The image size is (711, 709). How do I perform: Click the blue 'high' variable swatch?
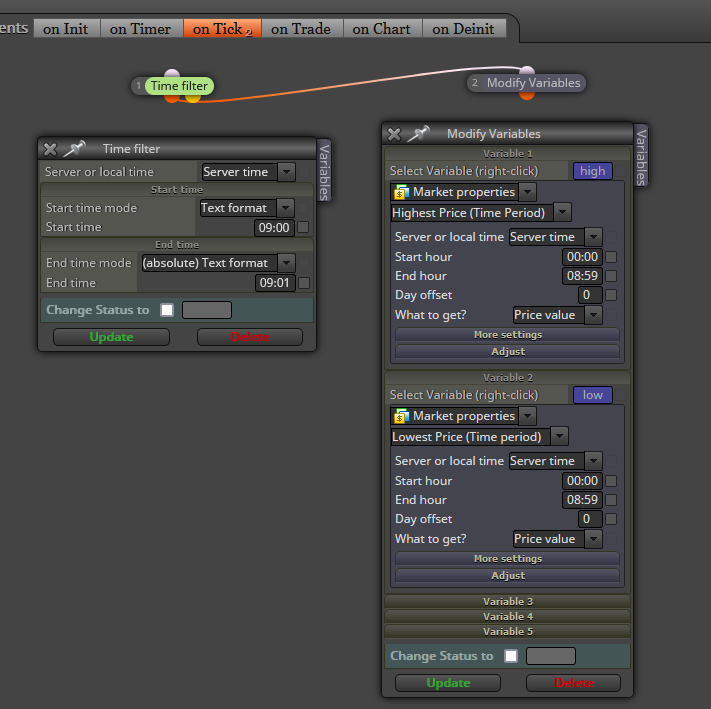point(593,171)
